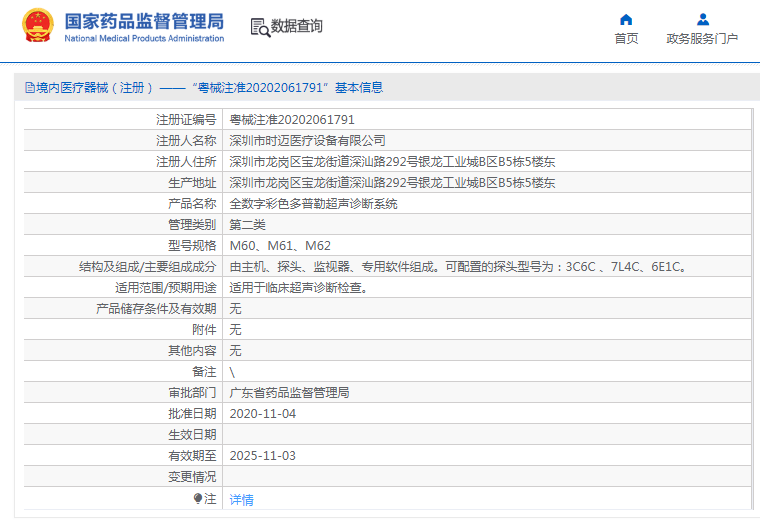This screenshot has width=760, height=522.
Task: Click the 政务服务门户 person icon
Action: click(702, 19)
